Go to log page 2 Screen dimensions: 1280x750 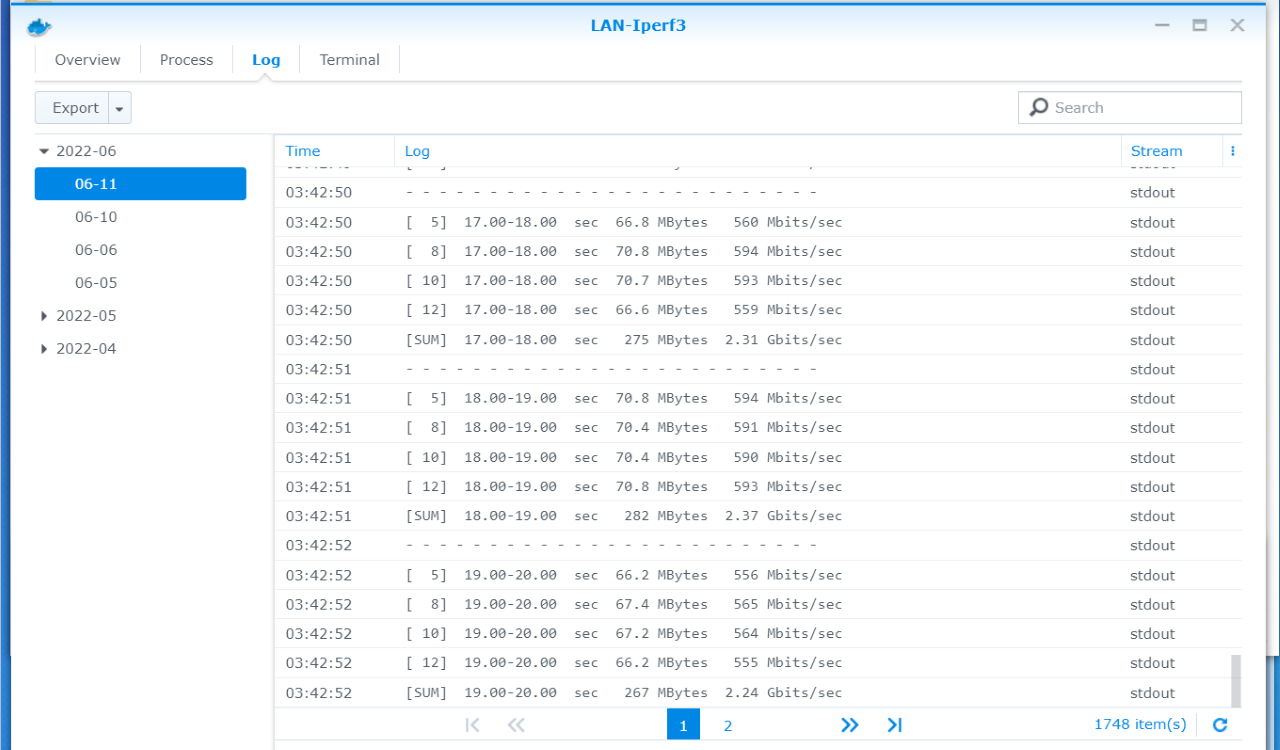(728, 725)
